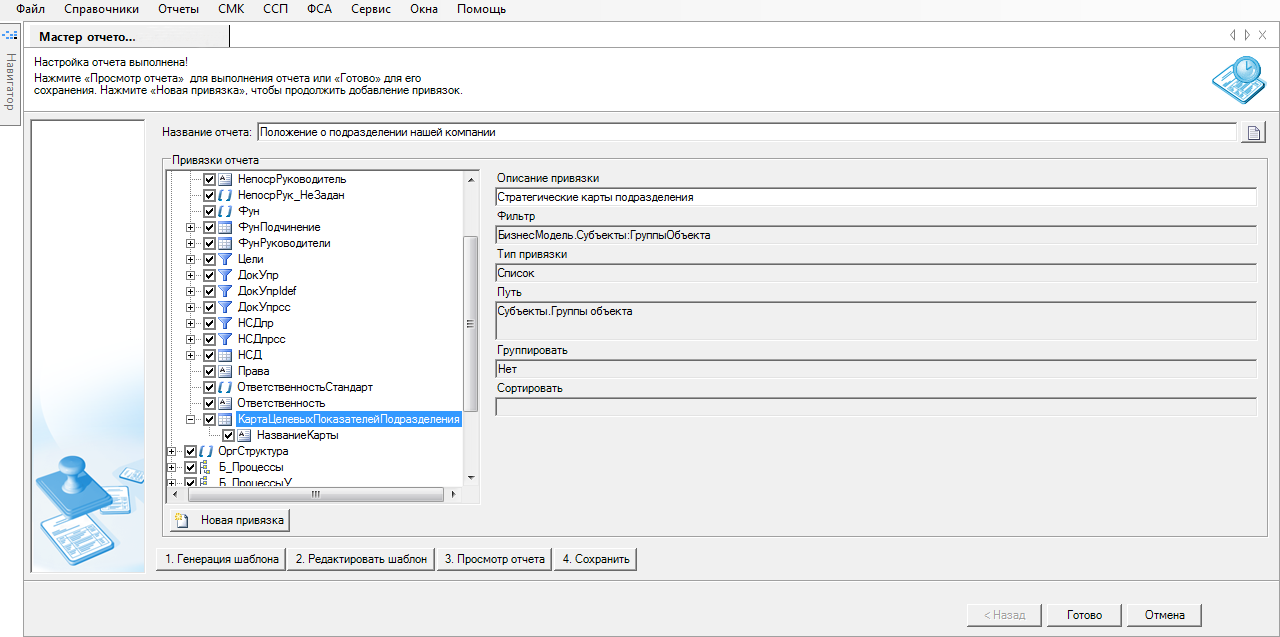Click the table icon next to ФунПодчинение
1280x637 pixels.
[225, 227]
